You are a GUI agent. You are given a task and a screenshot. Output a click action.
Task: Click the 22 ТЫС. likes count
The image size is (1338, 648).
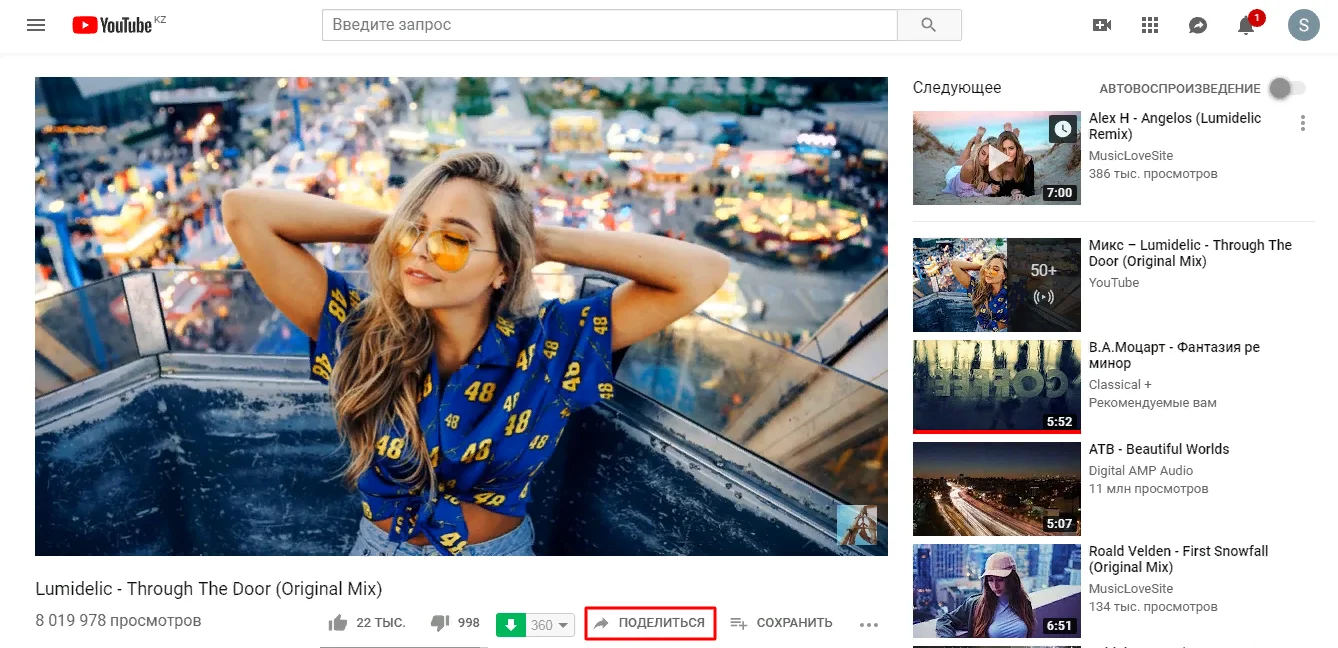[x=381, y=623]
